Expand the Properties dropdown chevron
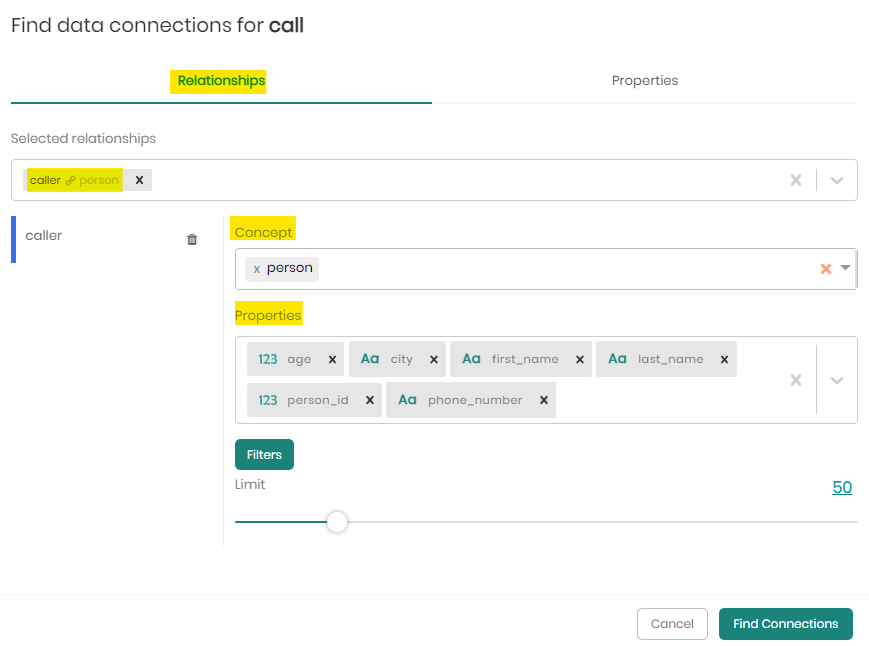 (x=837, y=380)
